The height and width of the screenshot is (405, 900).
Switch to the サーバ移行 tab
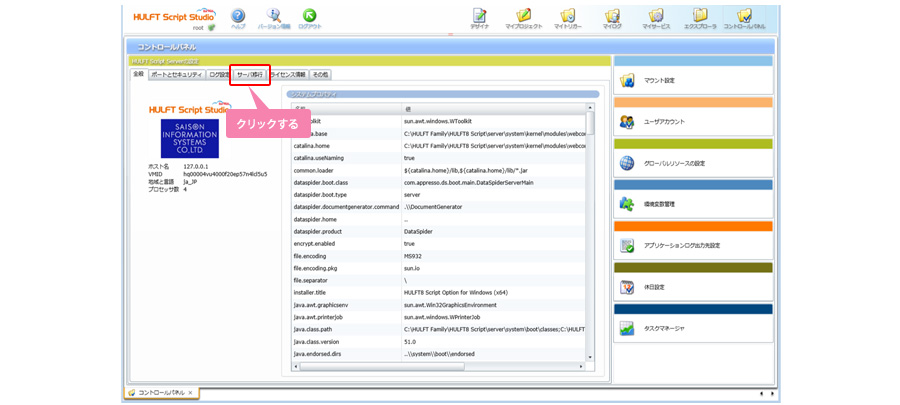tap(250, 75)
